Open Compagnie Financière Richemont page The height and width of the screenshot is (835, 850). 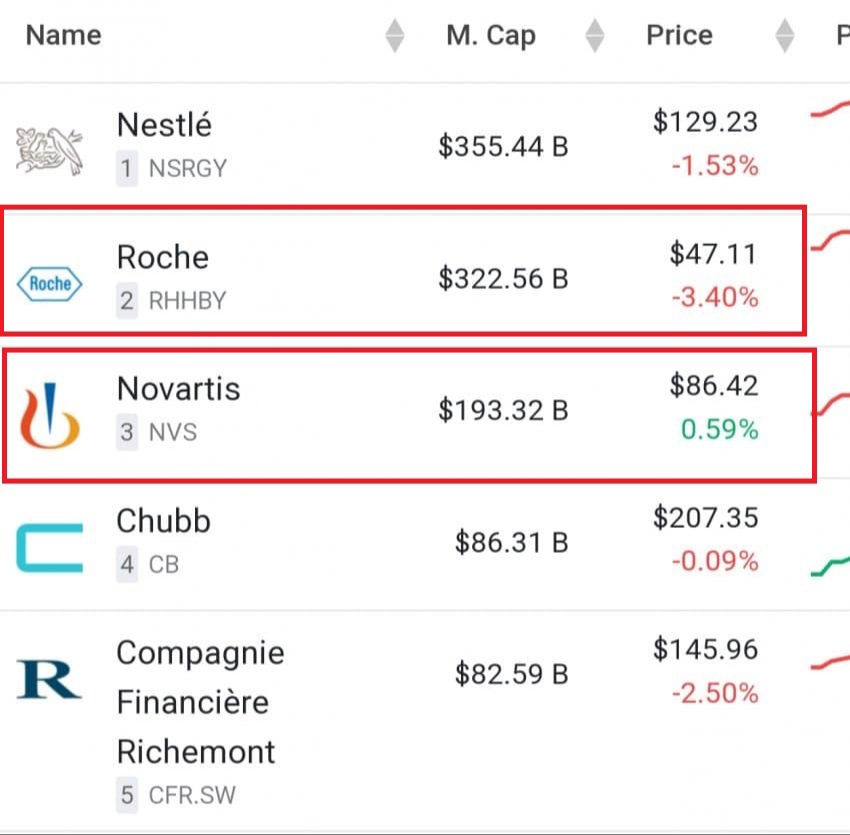(200, 702)
